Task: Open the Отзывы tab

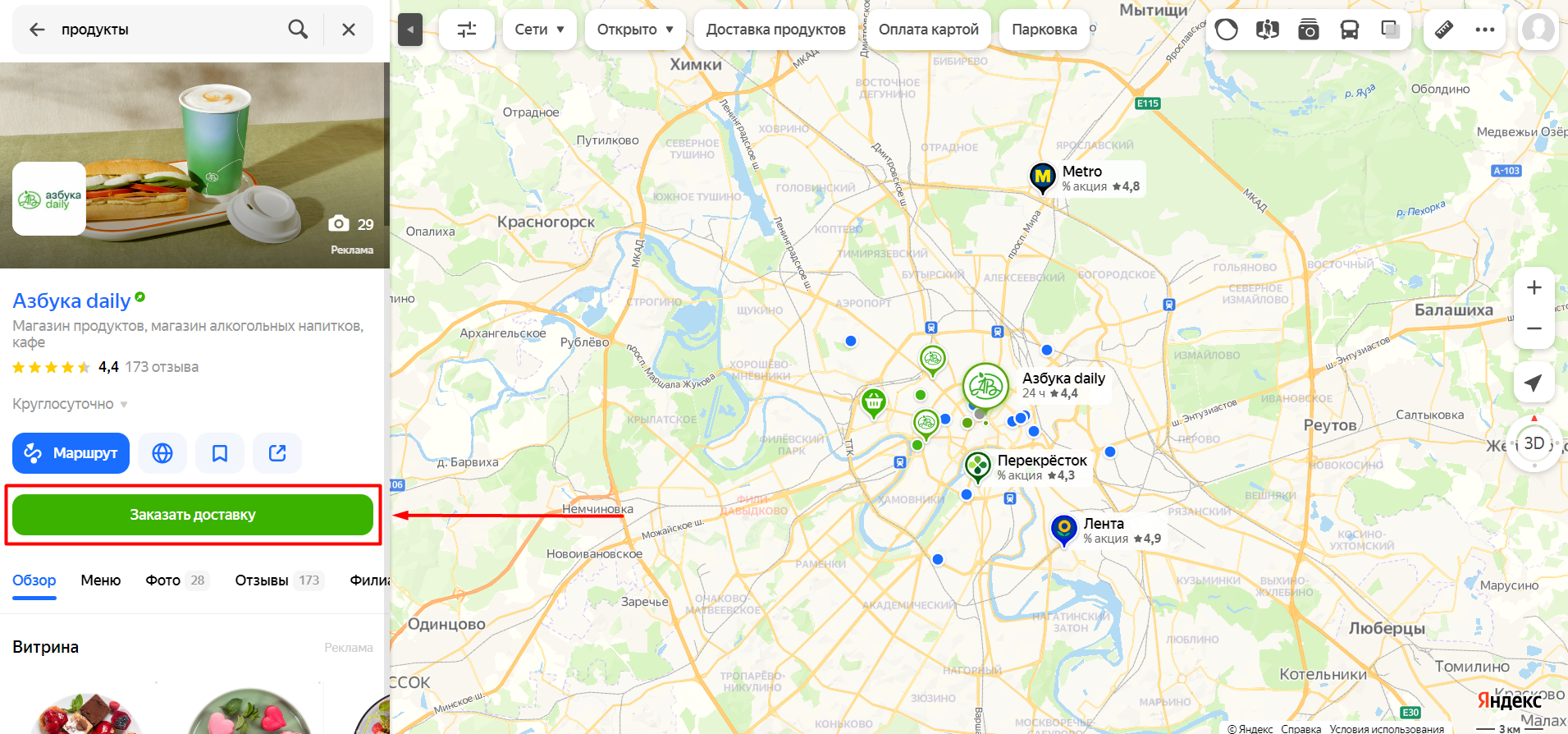Action: pyautogui.click(x=279, y=580)
